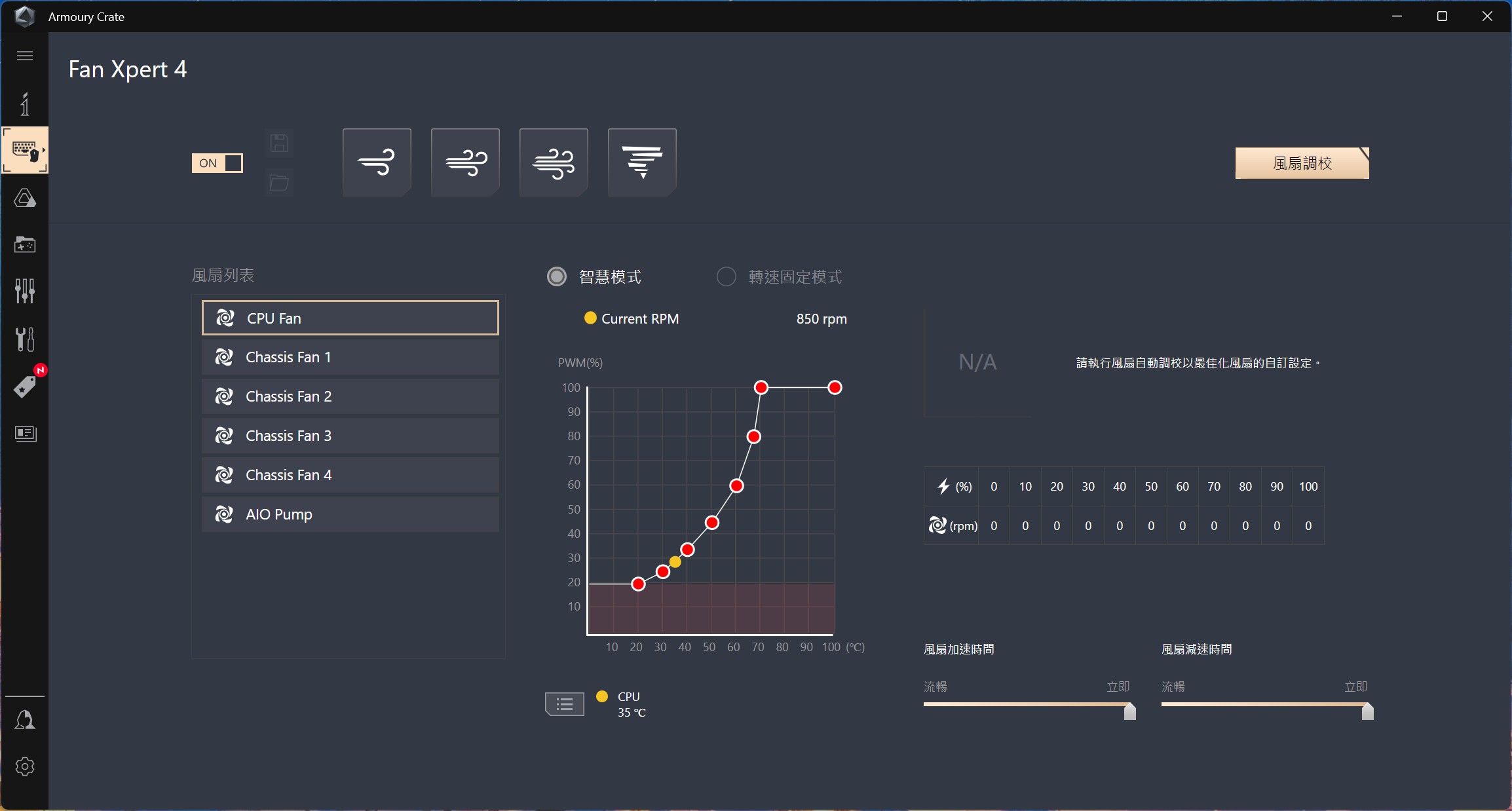This screenshot has height=811, width=1512.
Task: Click the rightmost 100% PWM curve point
Action: [835, 388]
